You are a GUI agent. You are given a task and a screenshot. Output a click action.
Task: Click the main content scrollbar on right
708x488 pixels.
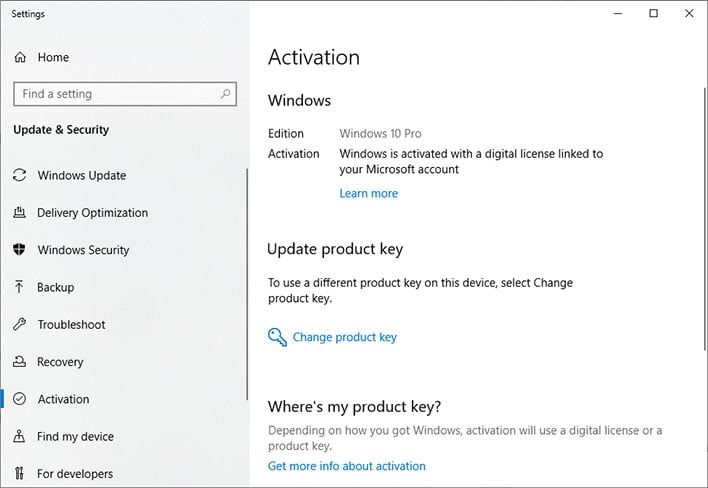705,219
